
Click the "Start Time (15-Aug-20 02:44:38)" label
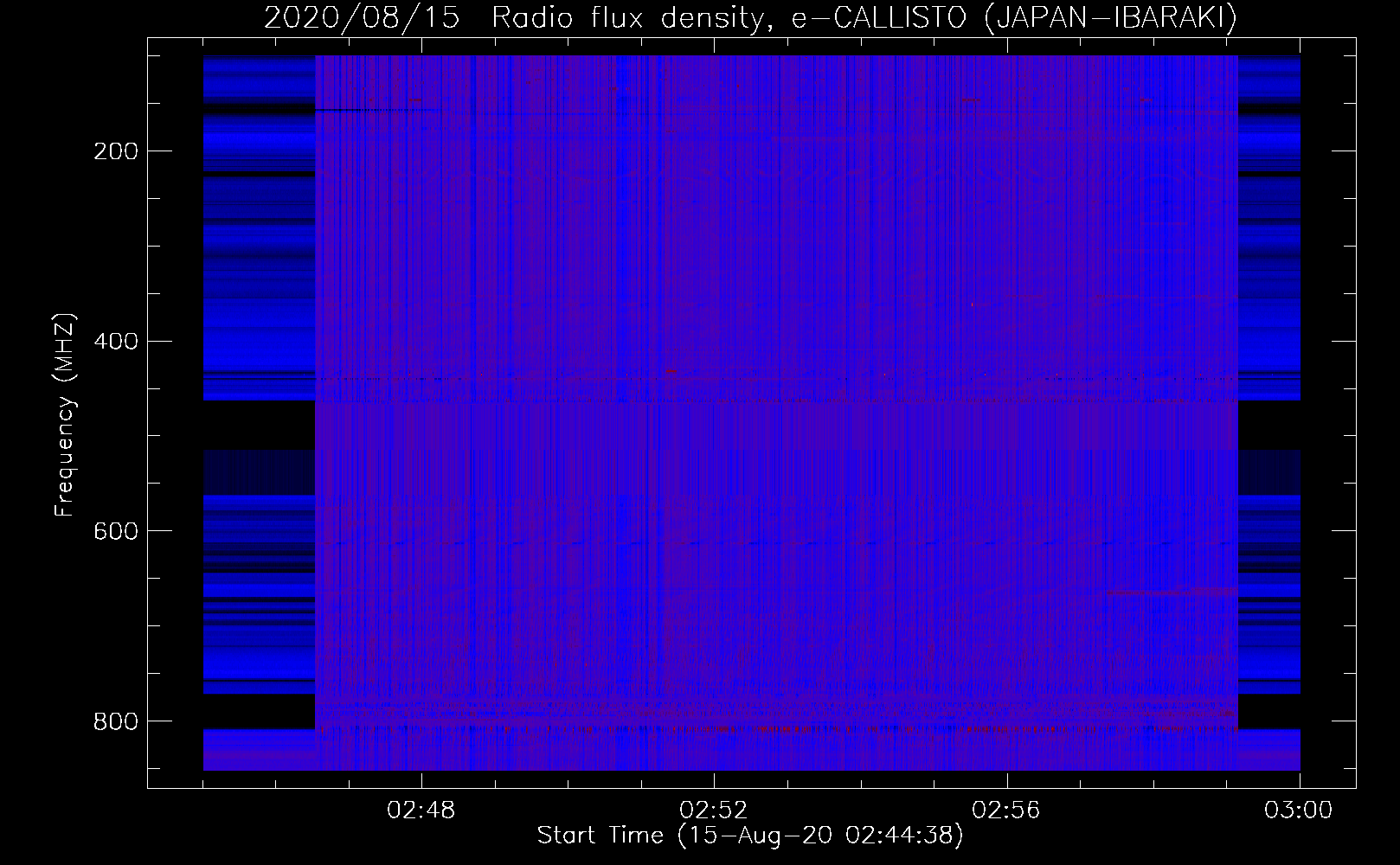coord(750,836)
